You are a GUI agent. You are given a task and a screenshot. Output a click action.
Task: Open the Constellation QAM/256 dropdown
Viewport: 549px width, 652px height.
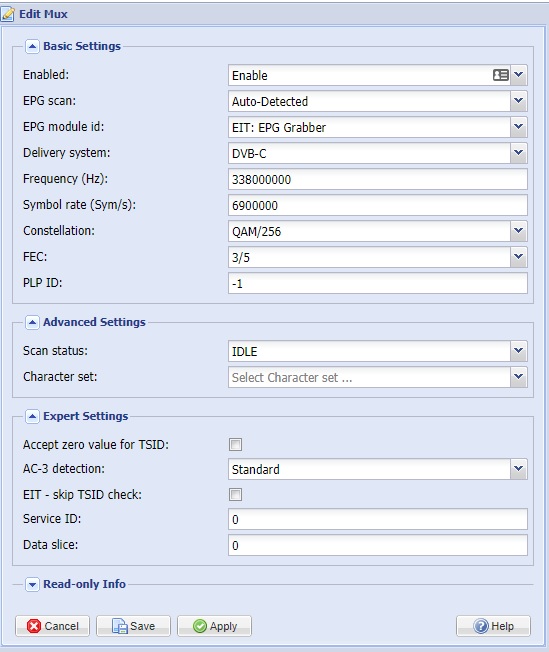(519, 231)
